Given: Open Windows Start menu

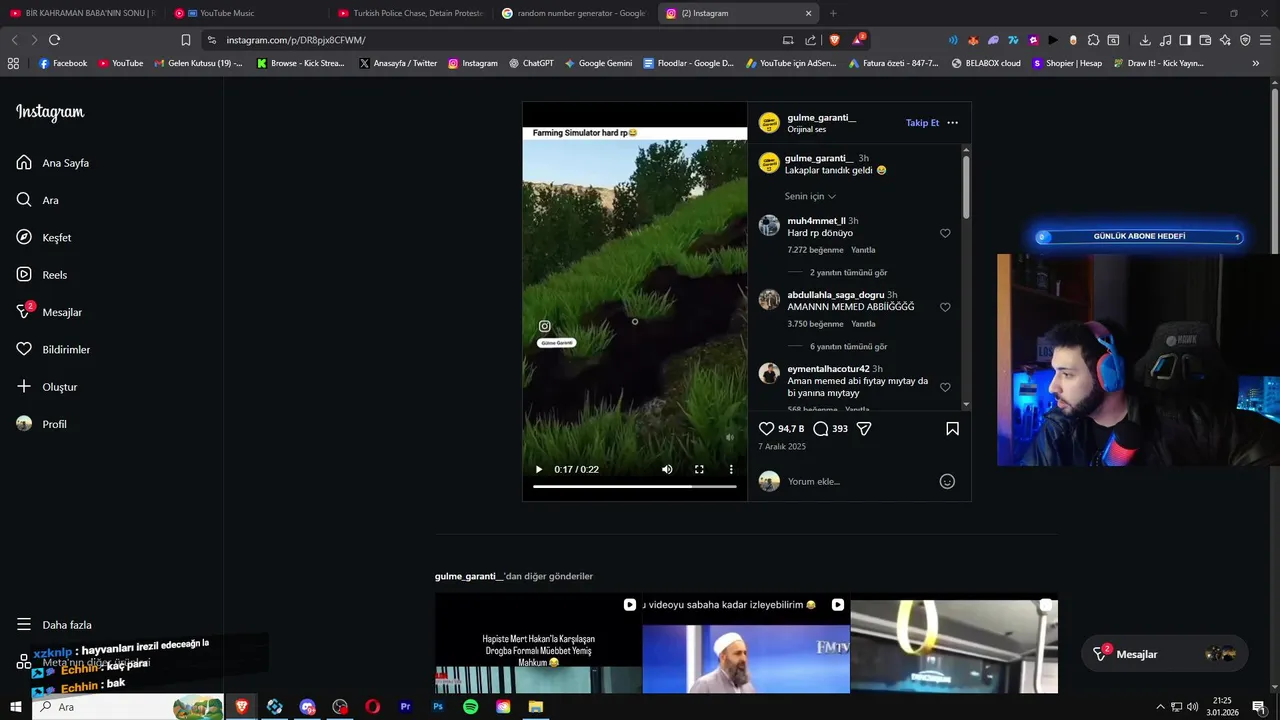Looking at the screenshot, I should click(15, 707).
